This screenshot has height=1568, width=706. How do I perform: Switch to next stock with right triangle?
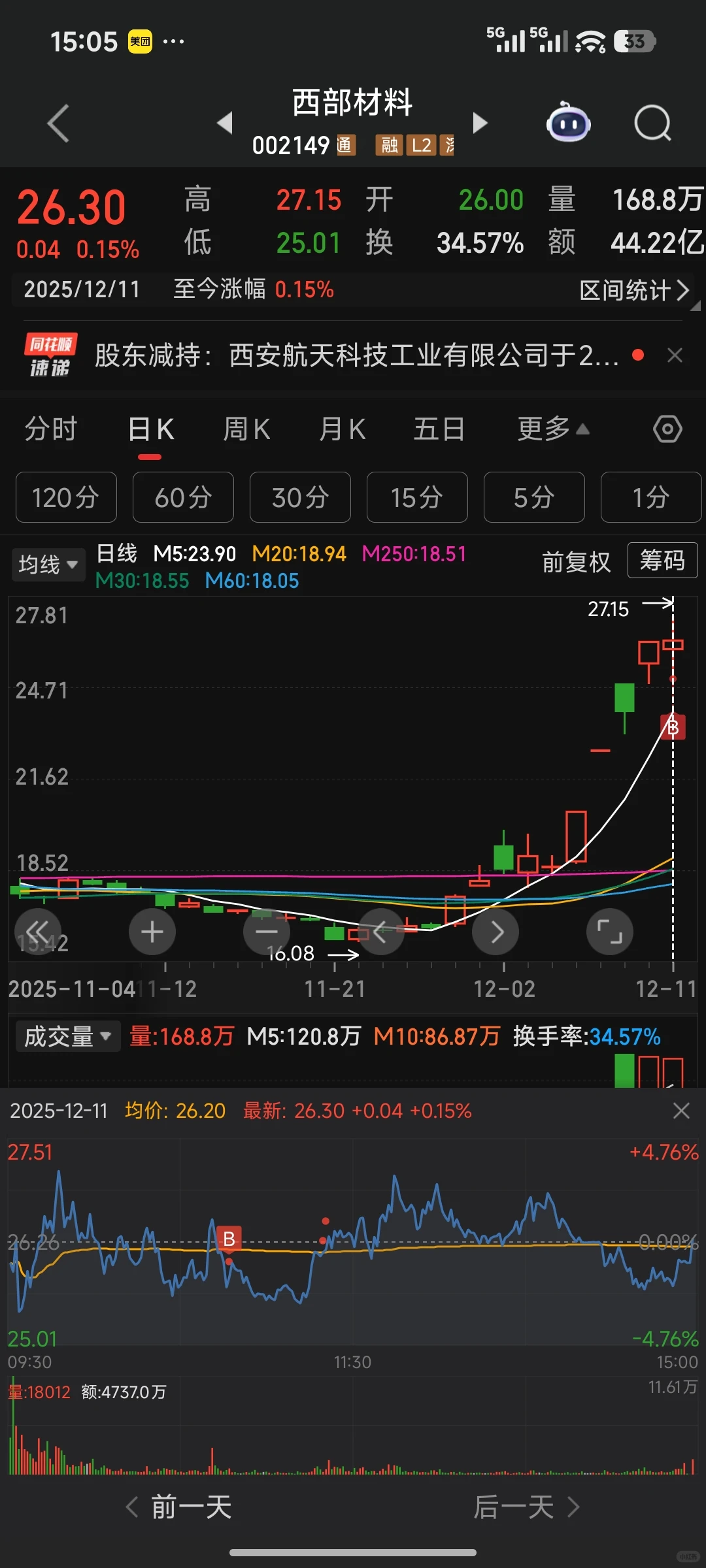(x=480, y=122)
